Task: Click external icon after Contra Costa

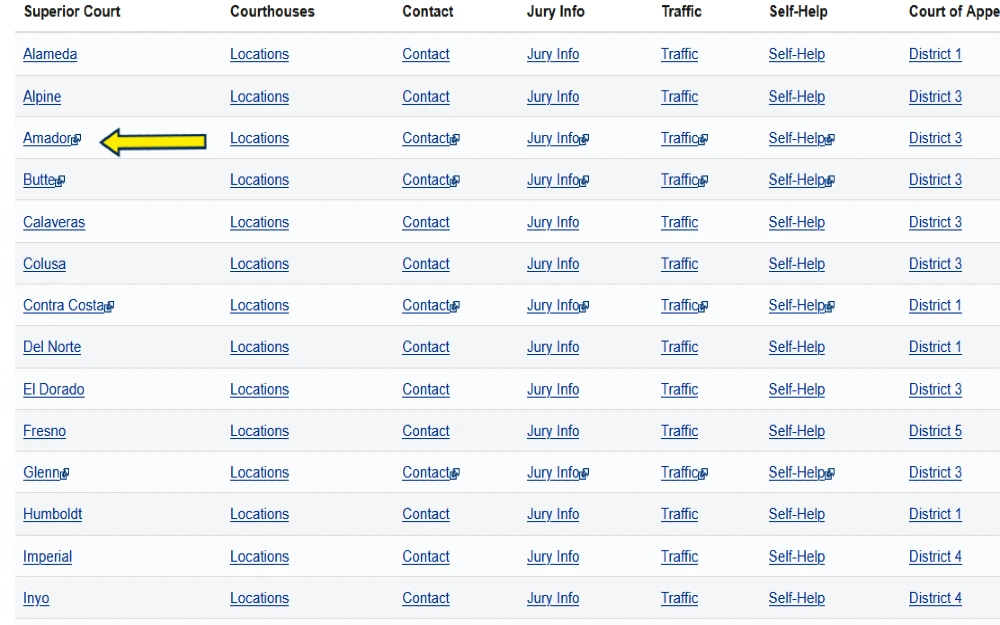Action: coord(109,307)
